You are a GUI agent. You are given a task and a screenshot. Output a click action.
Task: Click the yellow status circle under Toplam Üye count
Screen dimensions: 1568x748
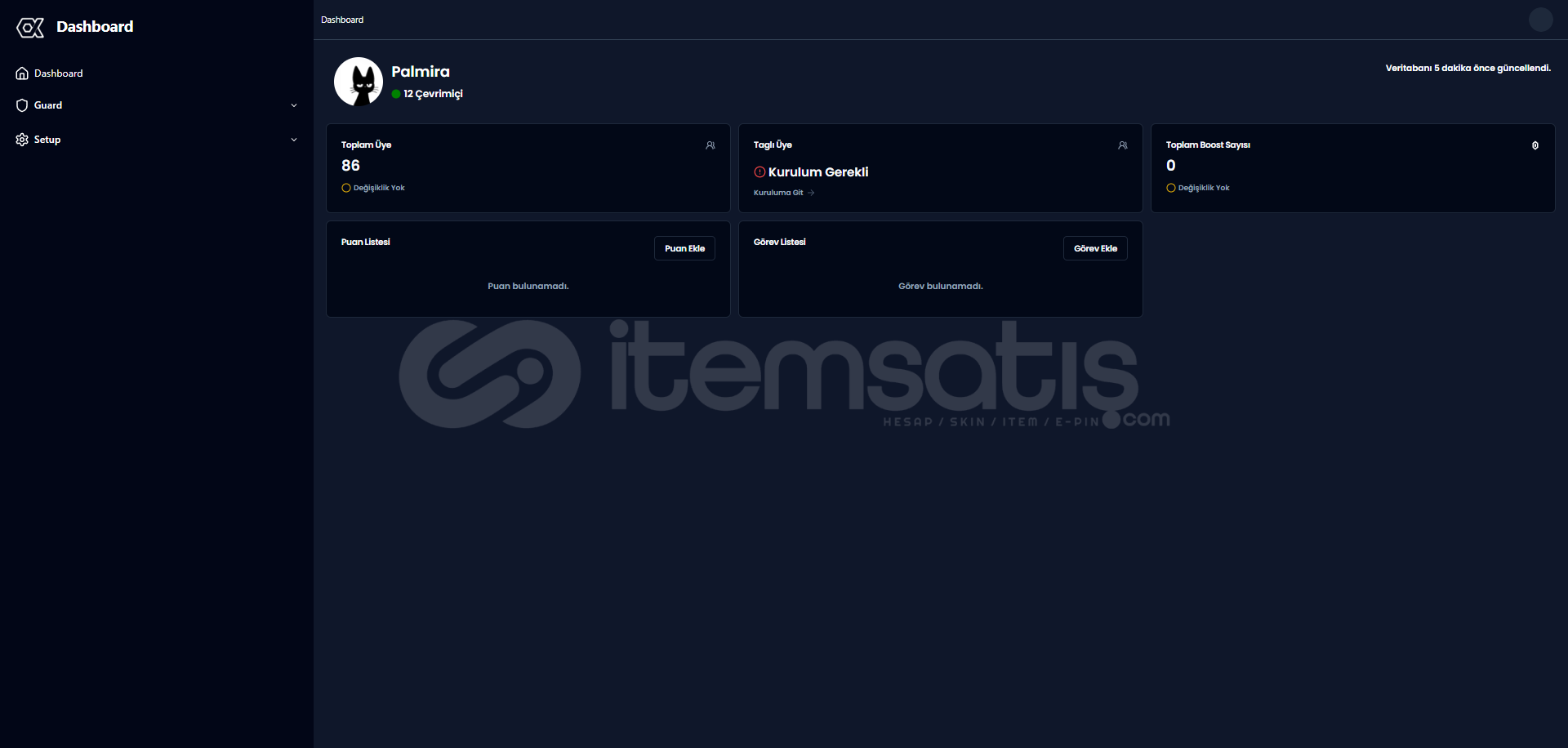coord(346,188)
